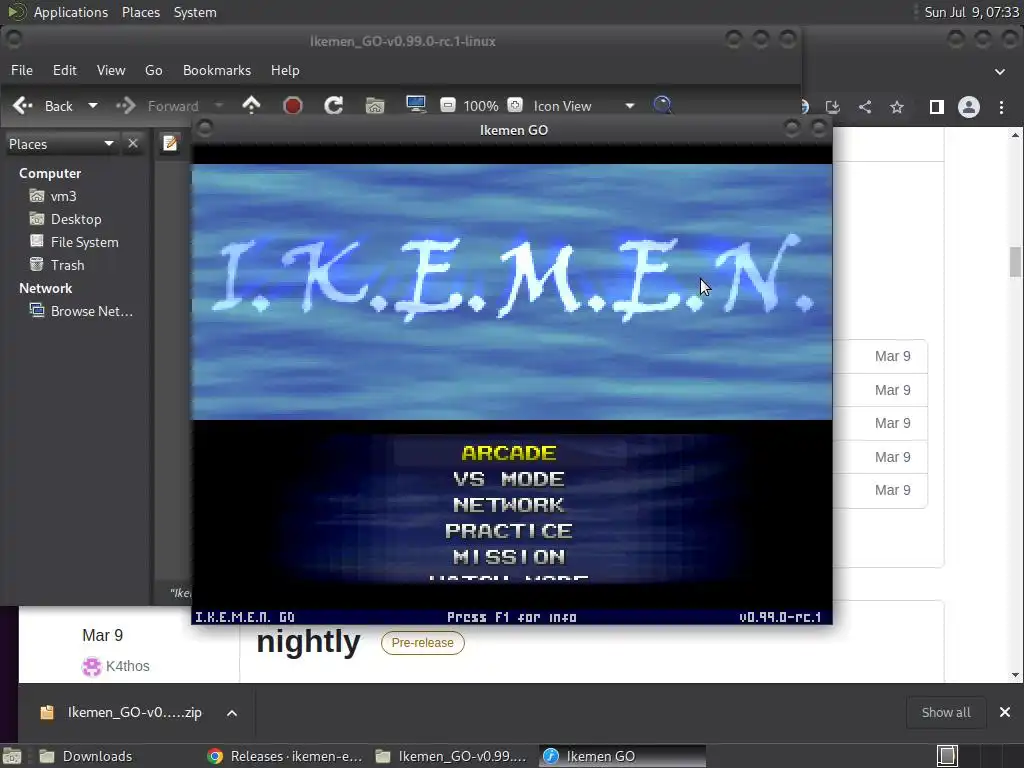Click the Pre-release badge next to nightly
The height and width of the screenshot is (768, 1024).
(x=423, y=643)
